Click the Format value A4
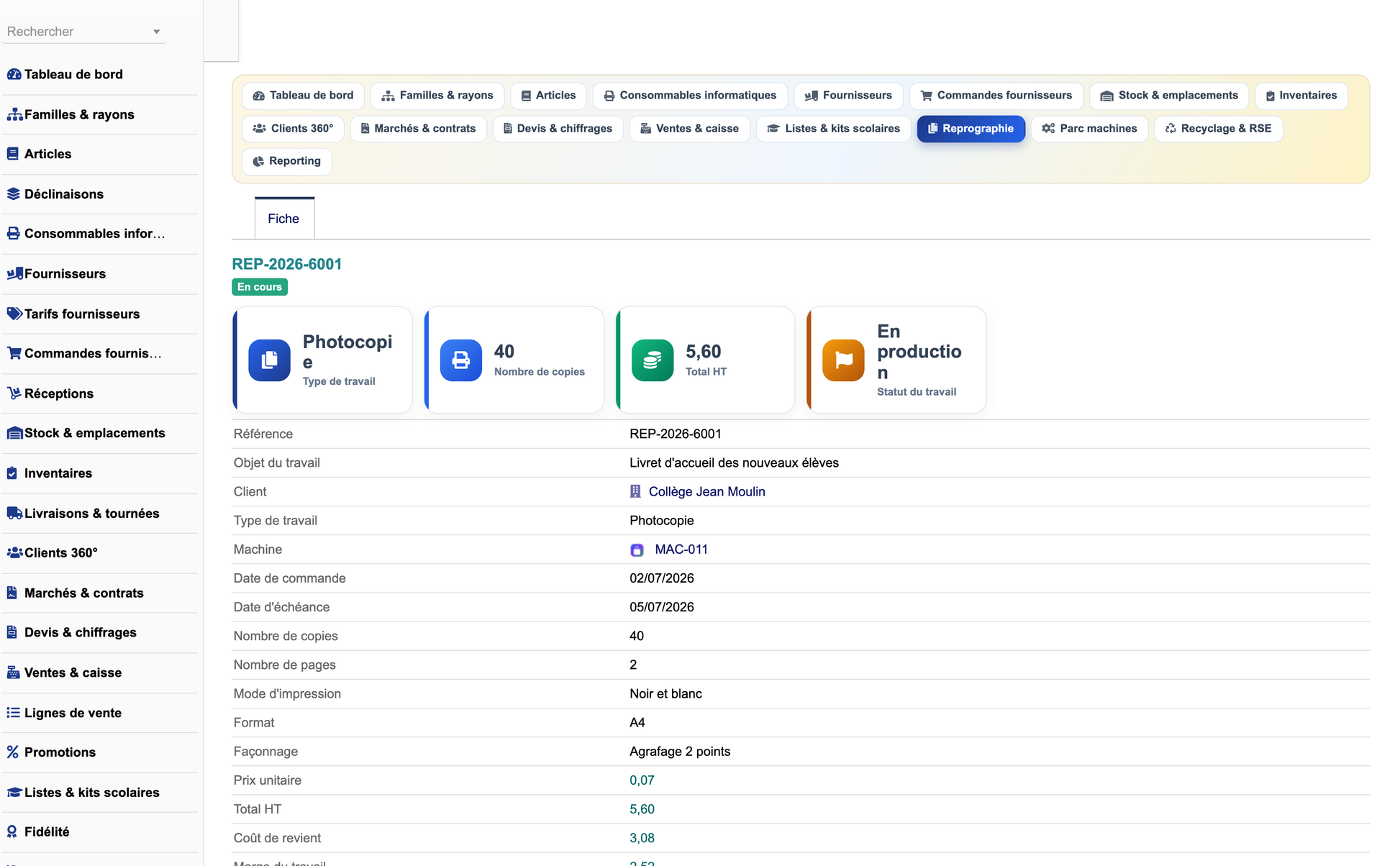This screenshot has width=1400, height=866. click(x=637, y=723)
